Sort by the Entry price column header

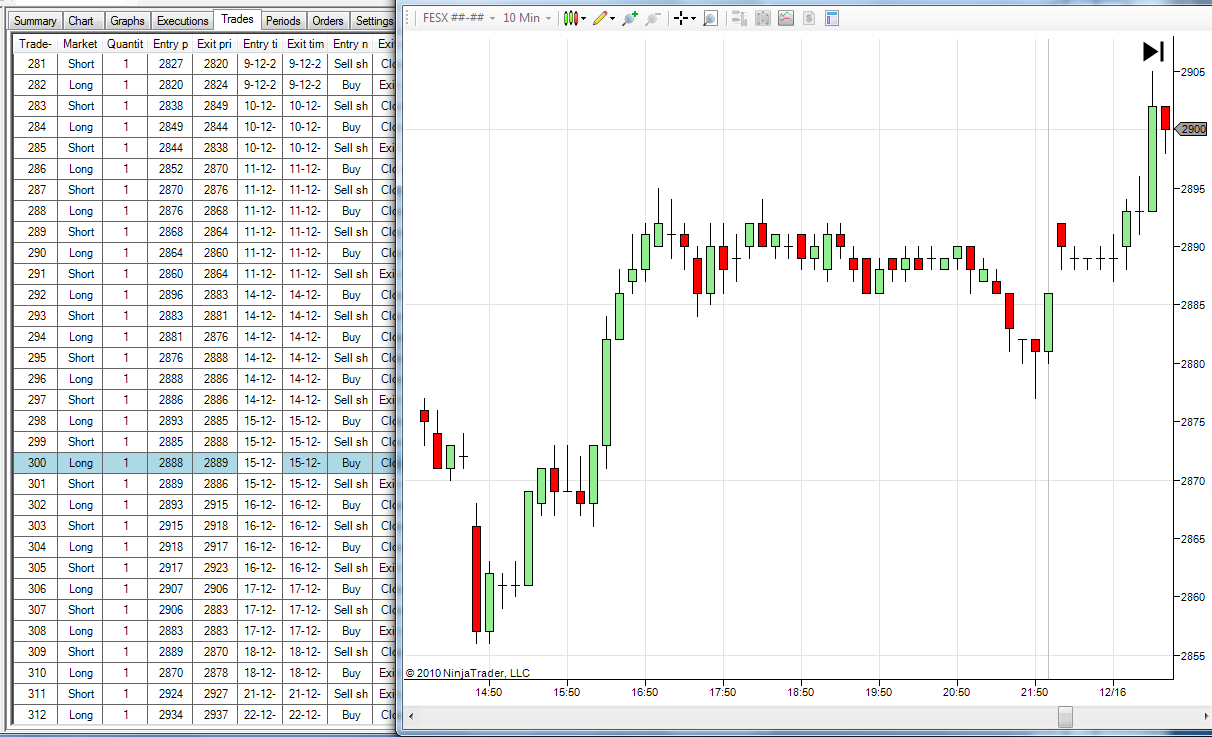(x=170, y=44)
